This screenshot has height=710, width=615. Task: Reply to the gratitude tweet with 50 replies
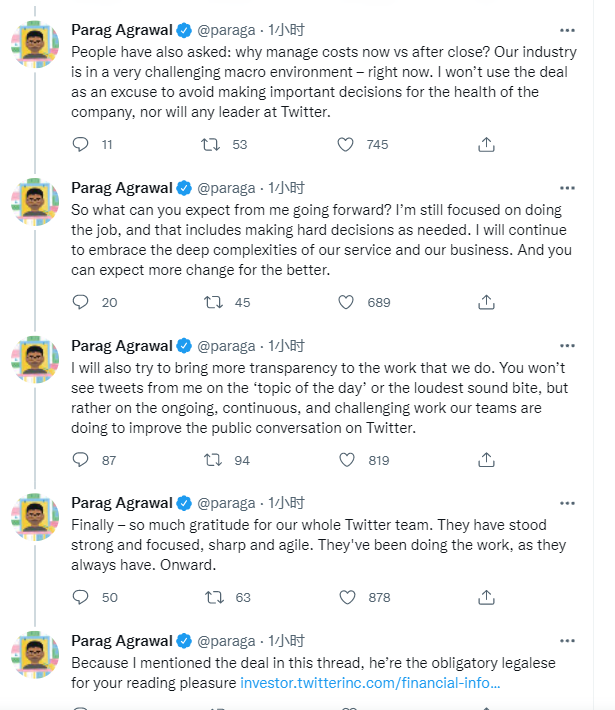(x=82, y=597)
